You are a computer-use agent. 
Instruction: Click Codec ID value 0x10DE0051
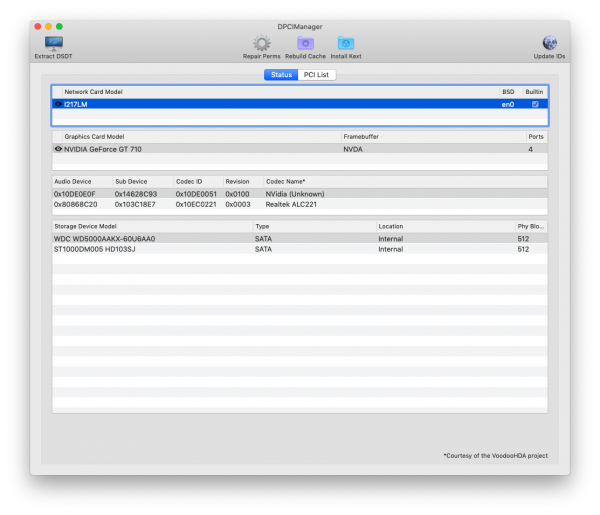pyautogui.click(x=196, y=194)
